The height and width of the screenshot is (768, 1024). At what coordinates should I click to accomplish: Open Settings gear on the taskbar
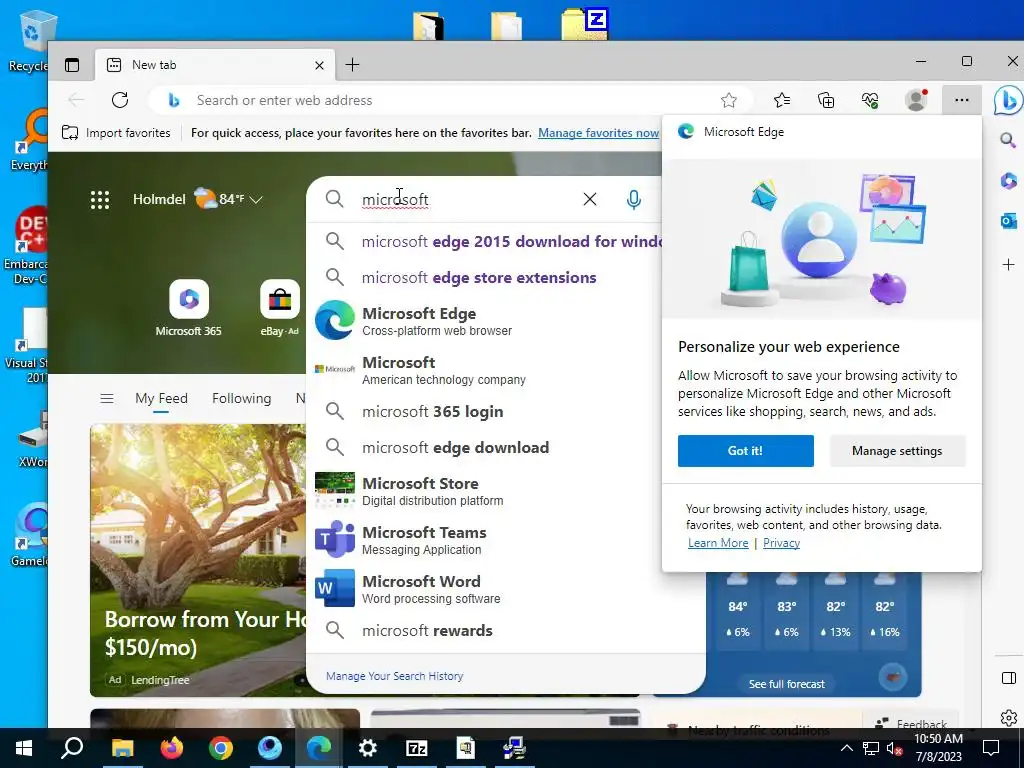368,748
